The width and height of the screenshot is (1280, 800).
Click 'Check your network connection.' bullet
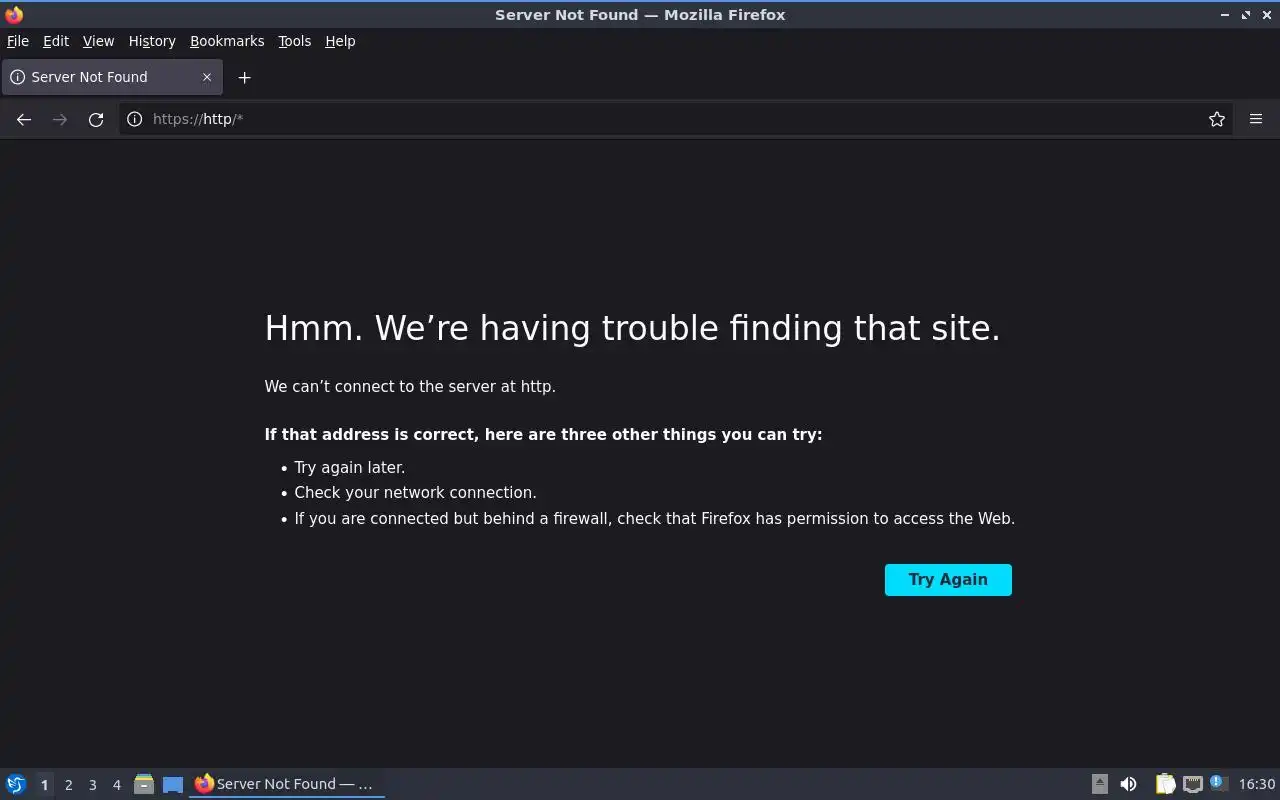tap(415, 492)
